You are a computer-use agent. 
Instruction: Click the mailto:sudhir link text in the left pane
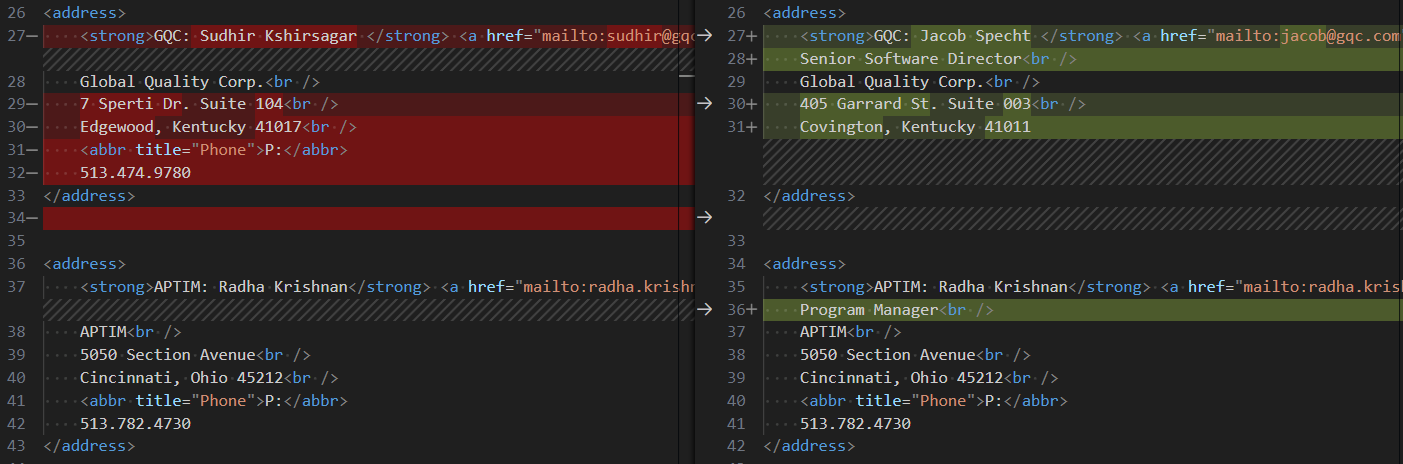point(617,36)
